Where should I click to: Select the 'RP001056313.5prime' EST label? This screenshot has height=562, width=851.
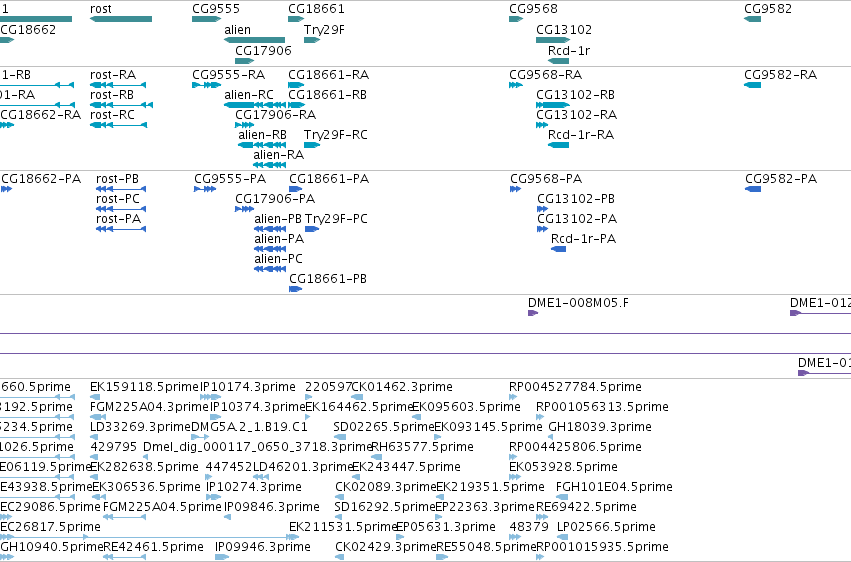tap(602, 407)
